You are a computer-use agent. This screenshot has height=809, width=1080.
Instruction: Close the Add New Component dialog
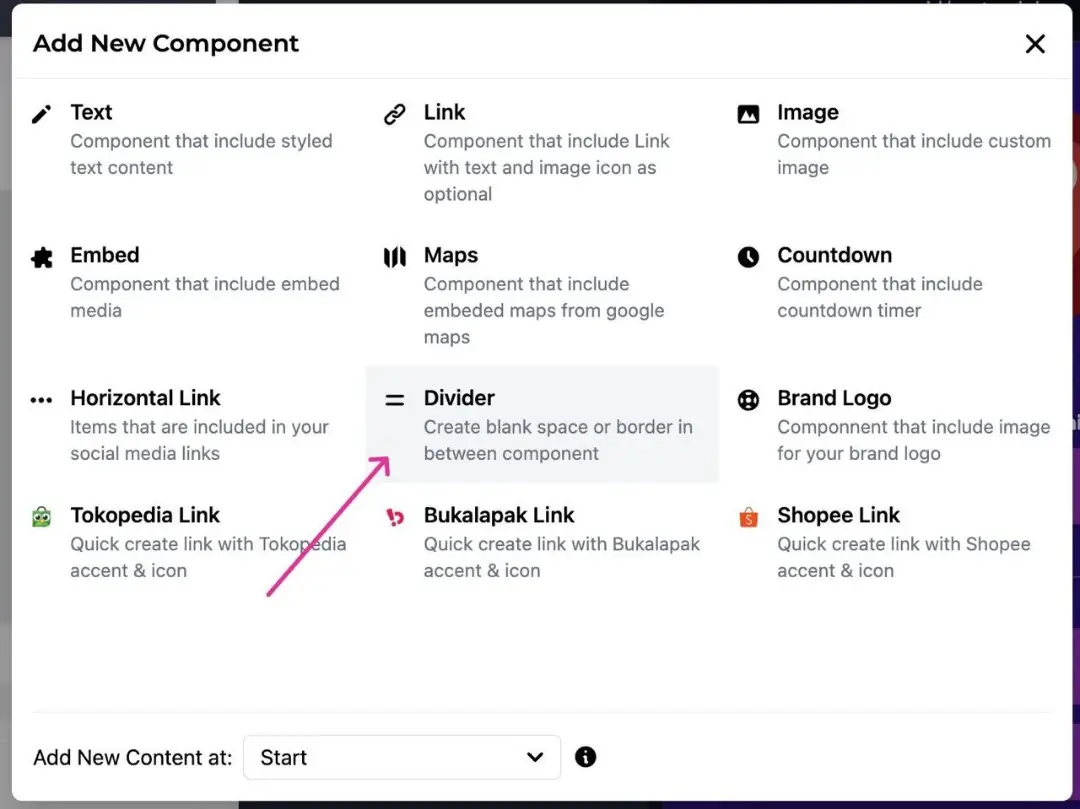1035,44
